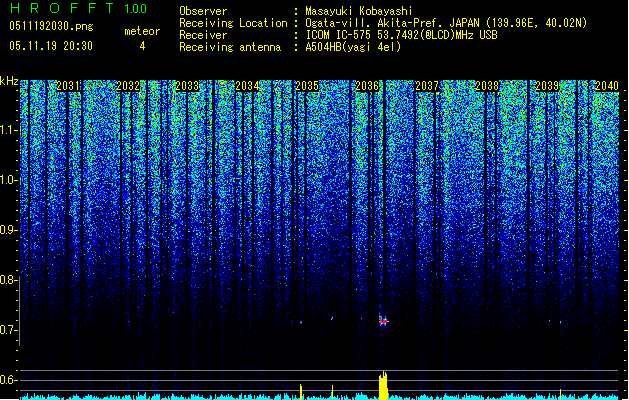The width and height of the screenshot is (629, 400).
Task: Click the bright red meteor echo after 2036
Action: [x=383, y=321]
